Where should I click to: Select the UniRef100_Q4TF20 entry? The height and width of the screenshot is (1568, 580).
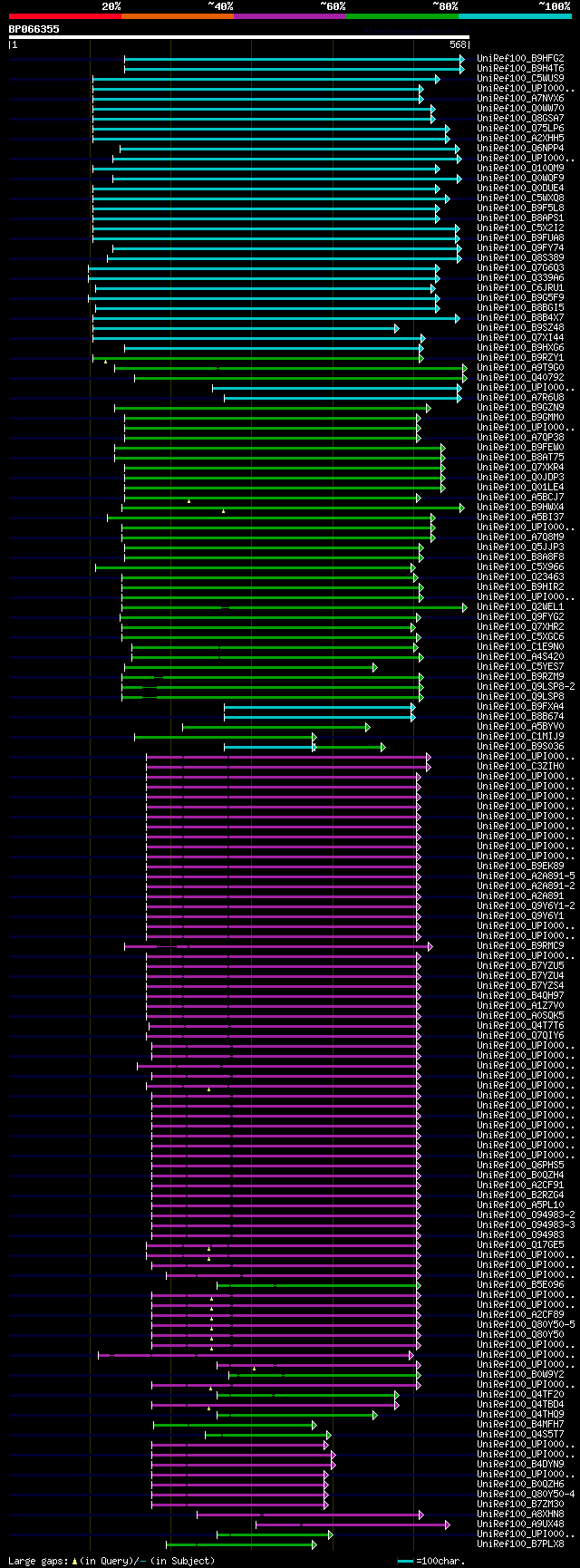520,1394
